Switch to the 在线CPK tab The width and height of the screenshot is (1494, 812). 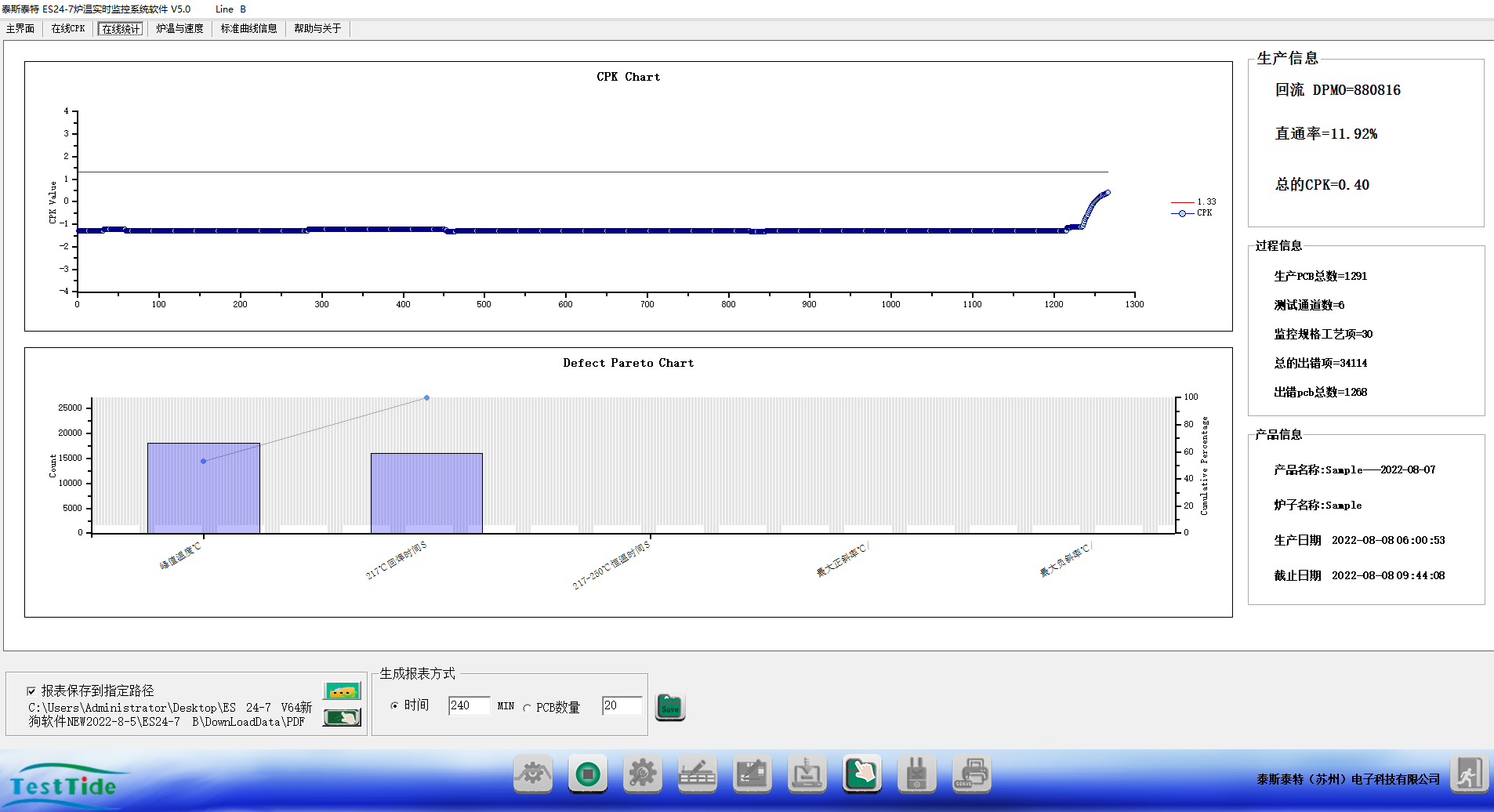point(68,29)
